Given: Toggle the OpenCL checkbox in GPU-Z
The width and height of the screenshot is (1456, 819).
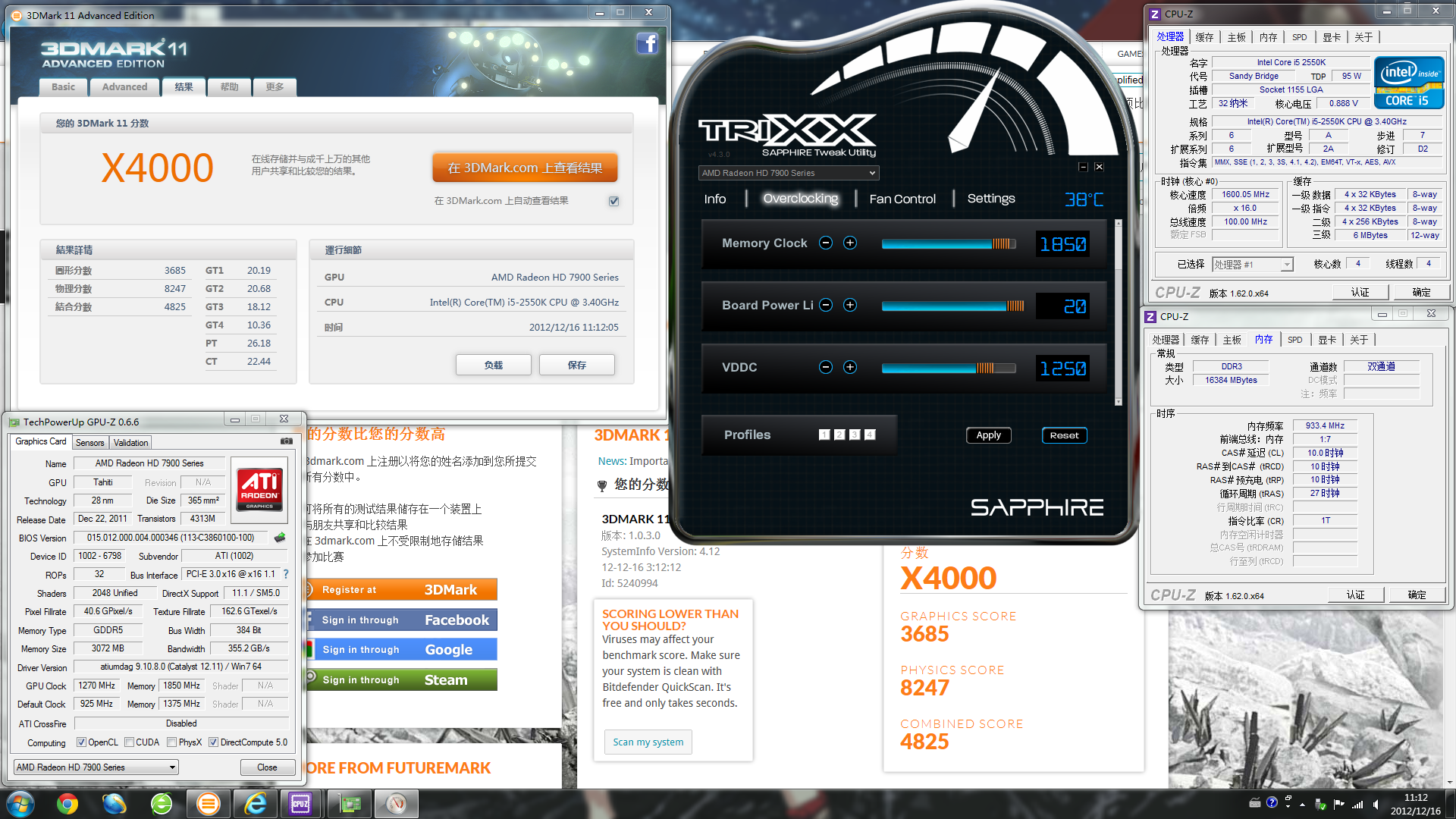Looking at the screenshot, I should point(81,742).
